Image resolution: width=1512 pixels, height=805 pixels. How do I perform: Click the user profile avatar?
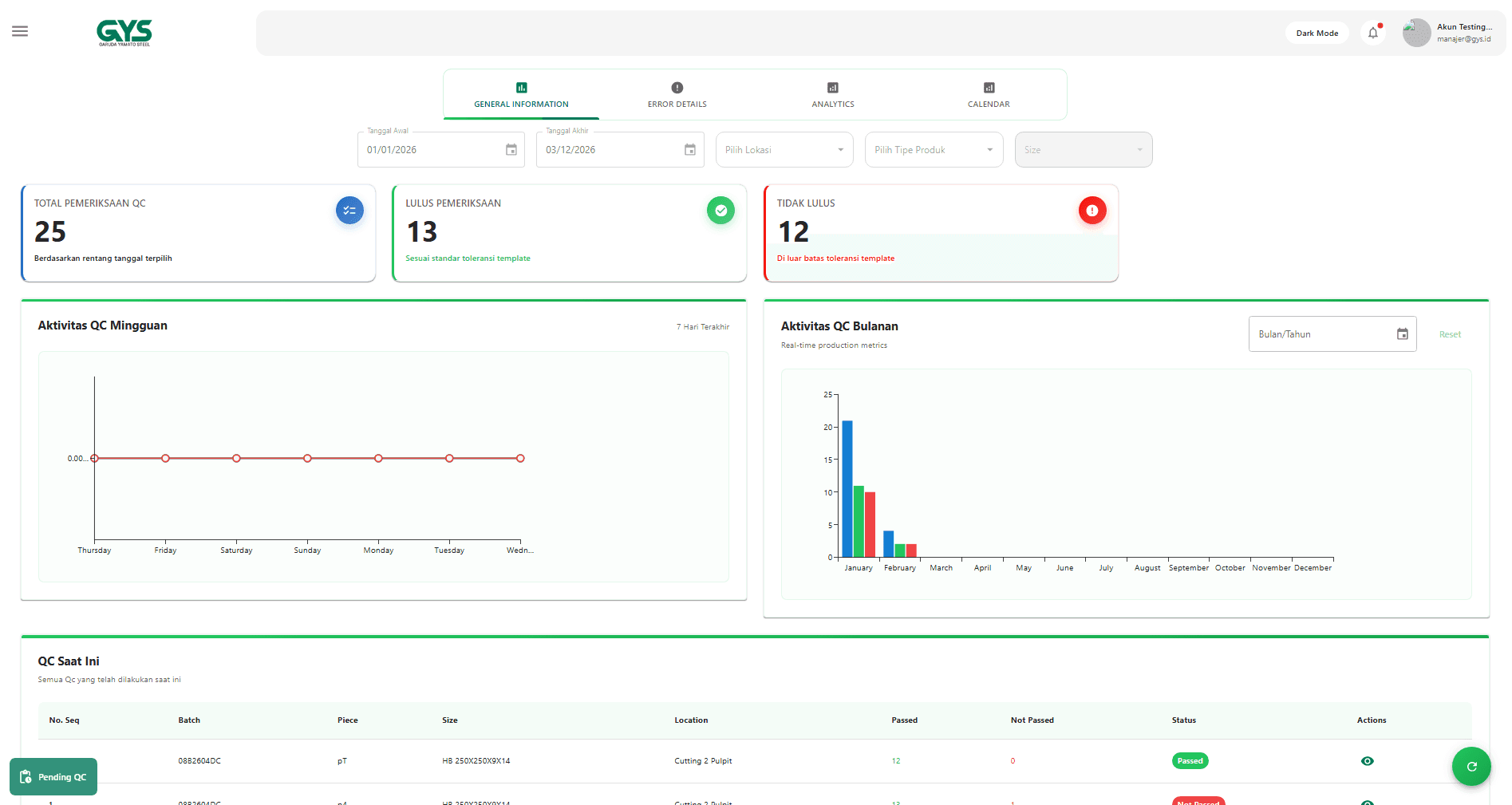click(1416, 33)
